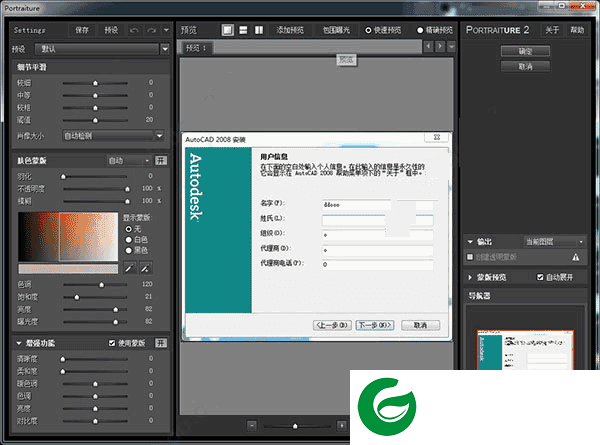Click the zoom in plus button
Screen dimensions: 600x445
coord(342,425)
